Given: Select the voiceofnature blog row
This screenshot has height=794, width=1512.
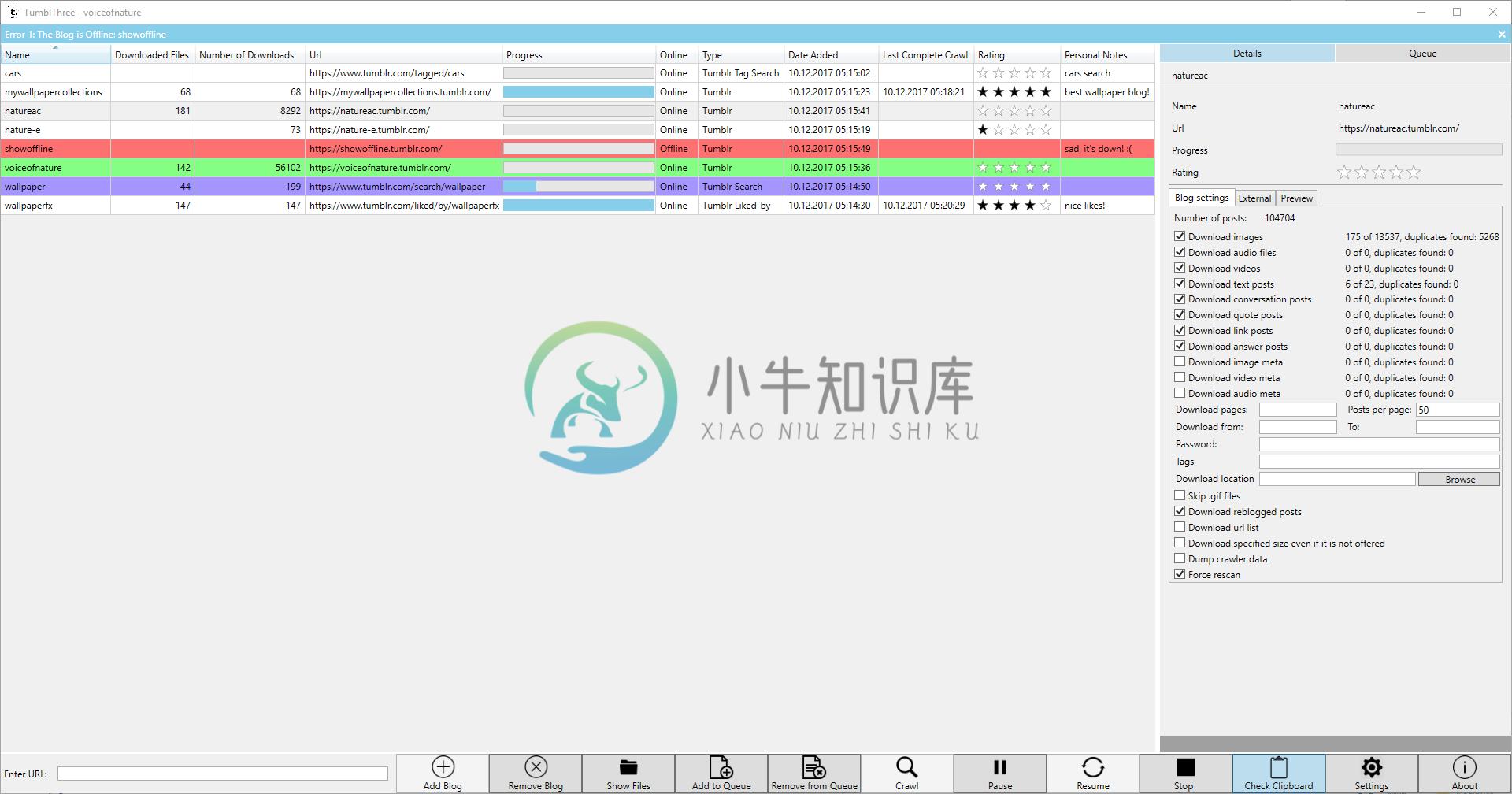Looking at the screenshot, I should [x=577, y=168].
